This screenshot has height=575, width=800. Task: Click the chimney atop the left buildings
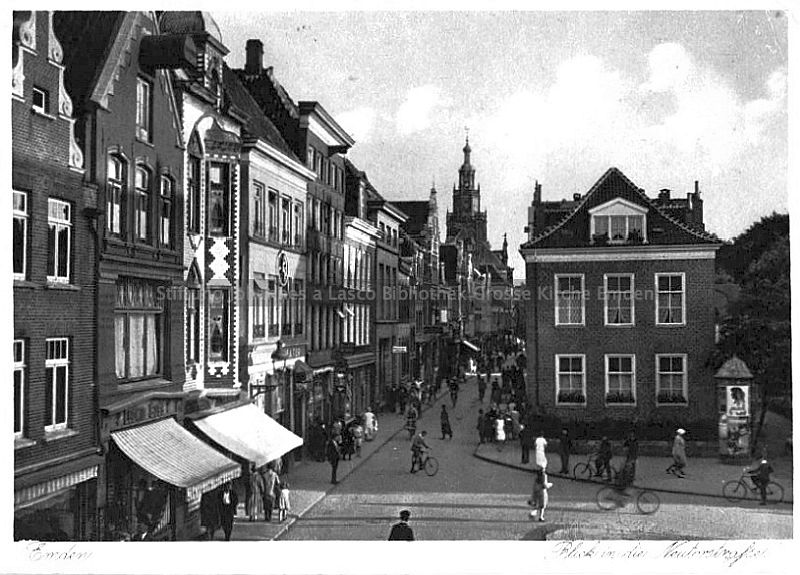255,56
